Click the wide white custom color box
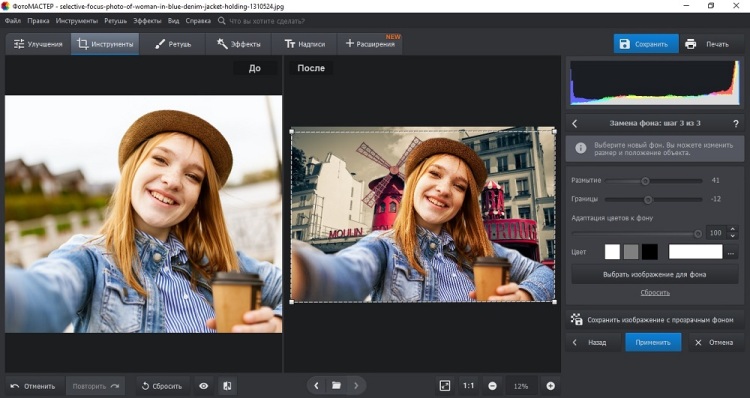This screenshot has width=750, height=398. tap(695, 252)
